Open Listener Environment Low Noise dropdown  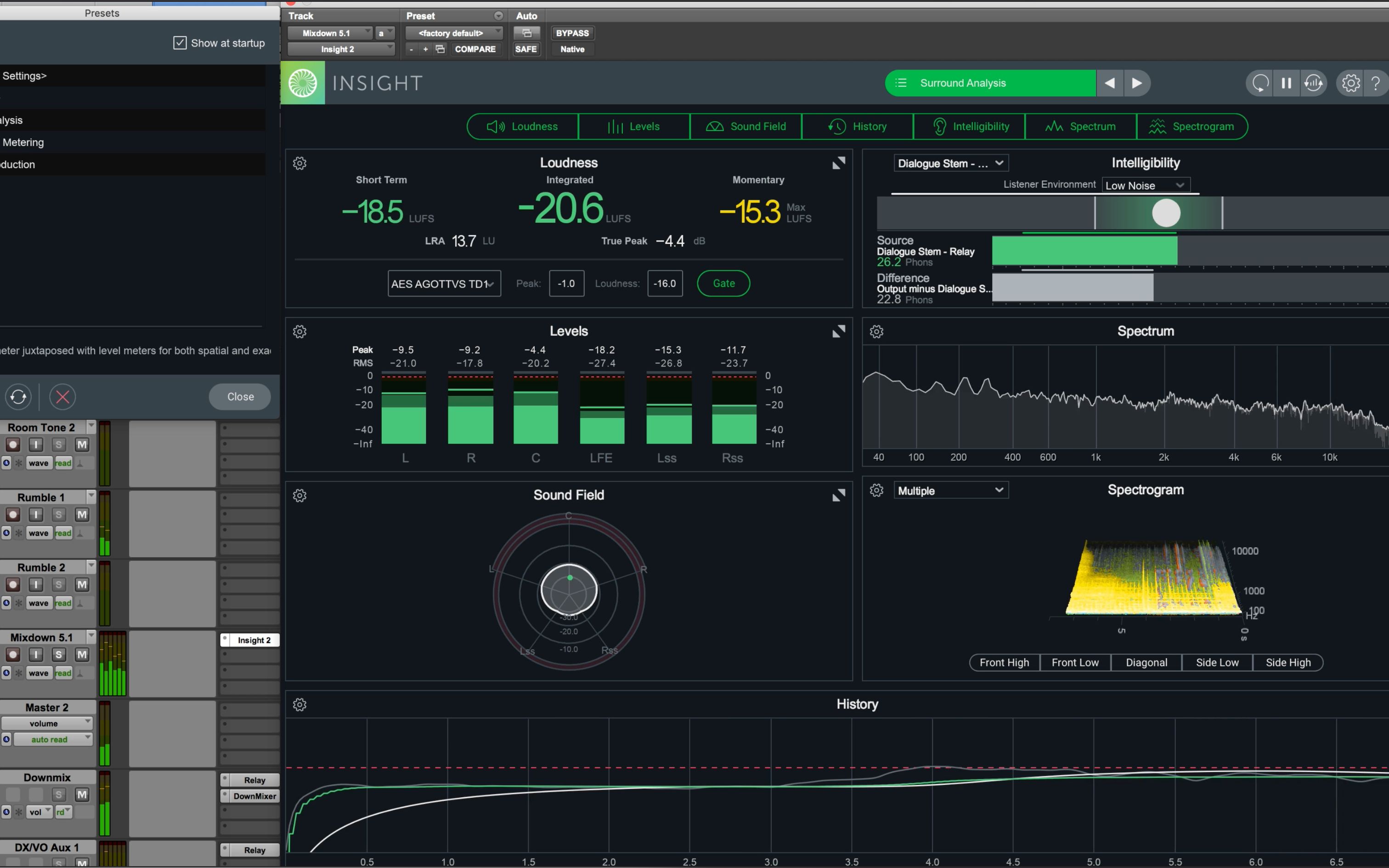(x=1146, y=186)
